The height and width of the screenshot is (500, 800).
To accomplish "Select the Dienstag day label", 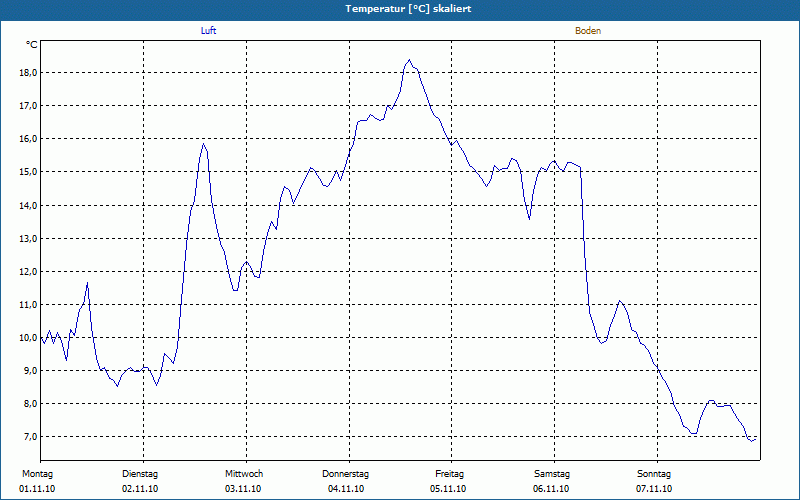I will pyautogui.click(x=140, y=474).
